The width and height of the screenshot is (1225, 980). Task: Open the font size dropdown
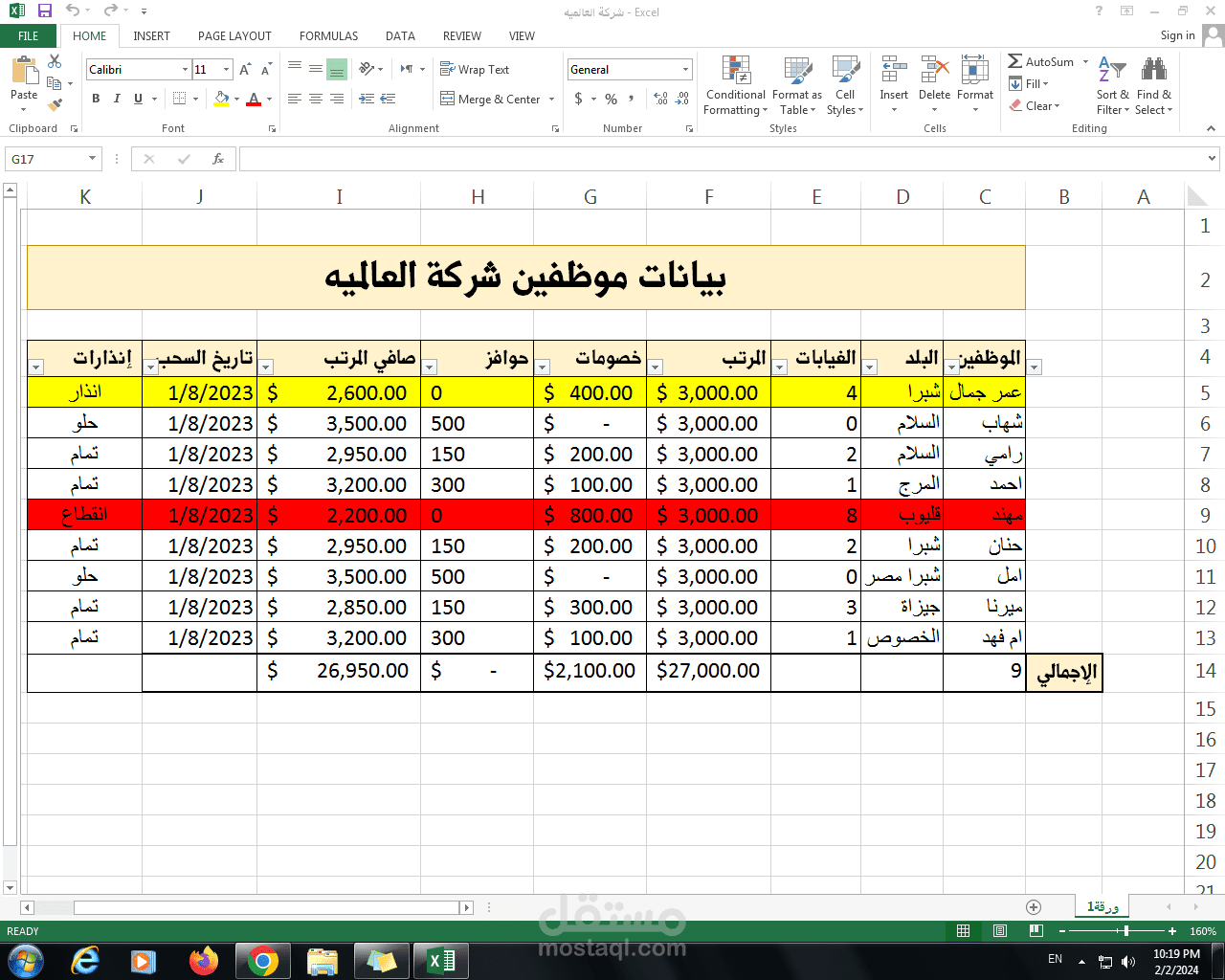pyautogui.click(x=227, y=70)
